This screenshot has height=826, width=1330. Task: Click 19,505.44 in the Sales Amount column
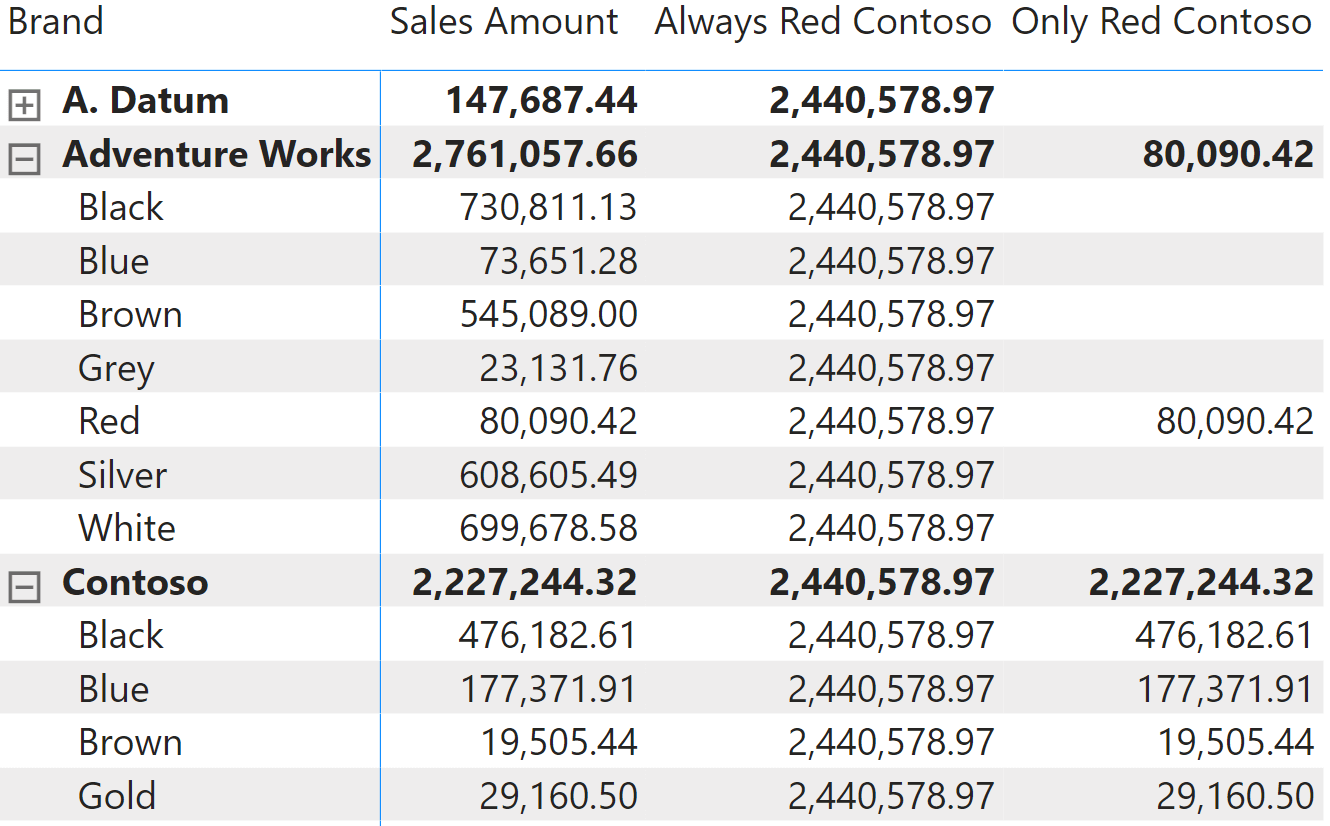[x=558, y=742]
